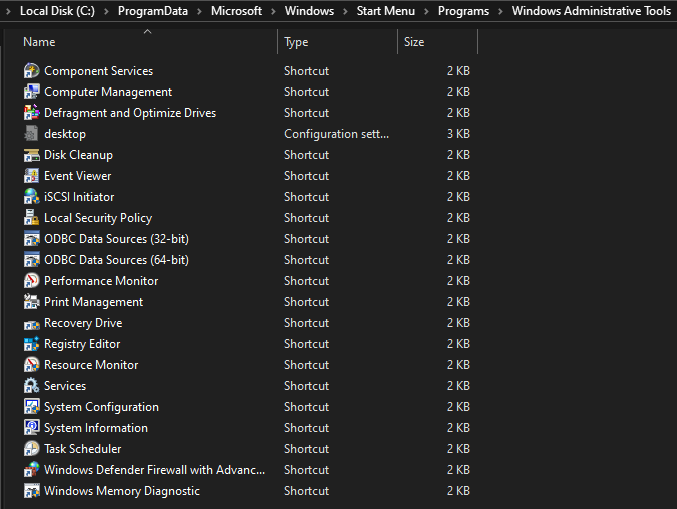Select the Services file name
The width and height of the screenshot is (677, 509).
(65, 386)
